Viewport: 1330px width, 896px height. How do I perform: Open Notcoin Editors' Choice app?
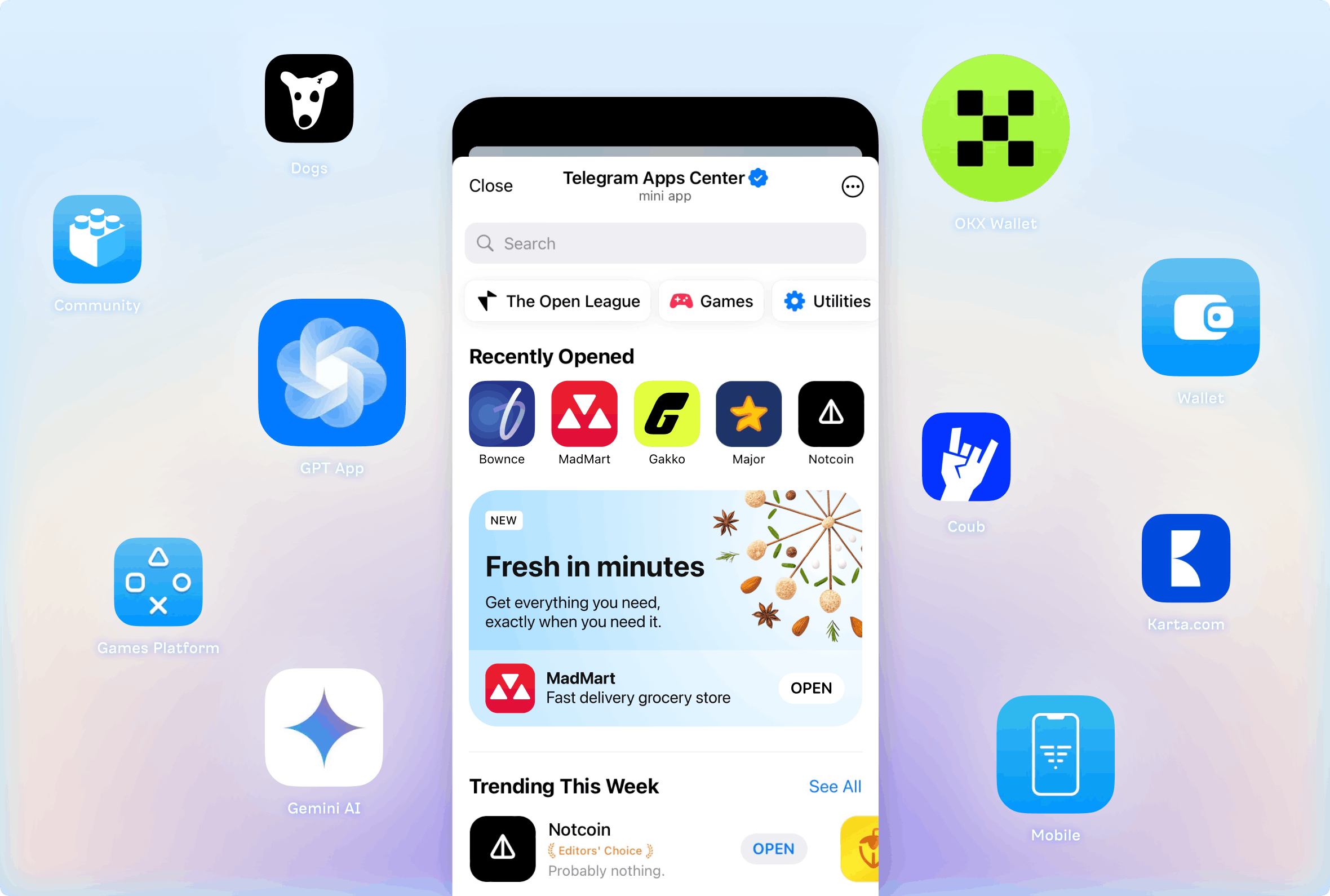tap(775, 848)
